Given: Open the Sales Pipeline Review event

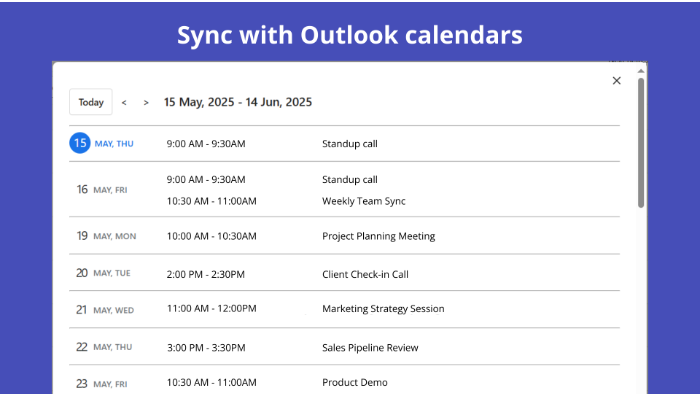Looking at the screenshot, I should point(370,348).
